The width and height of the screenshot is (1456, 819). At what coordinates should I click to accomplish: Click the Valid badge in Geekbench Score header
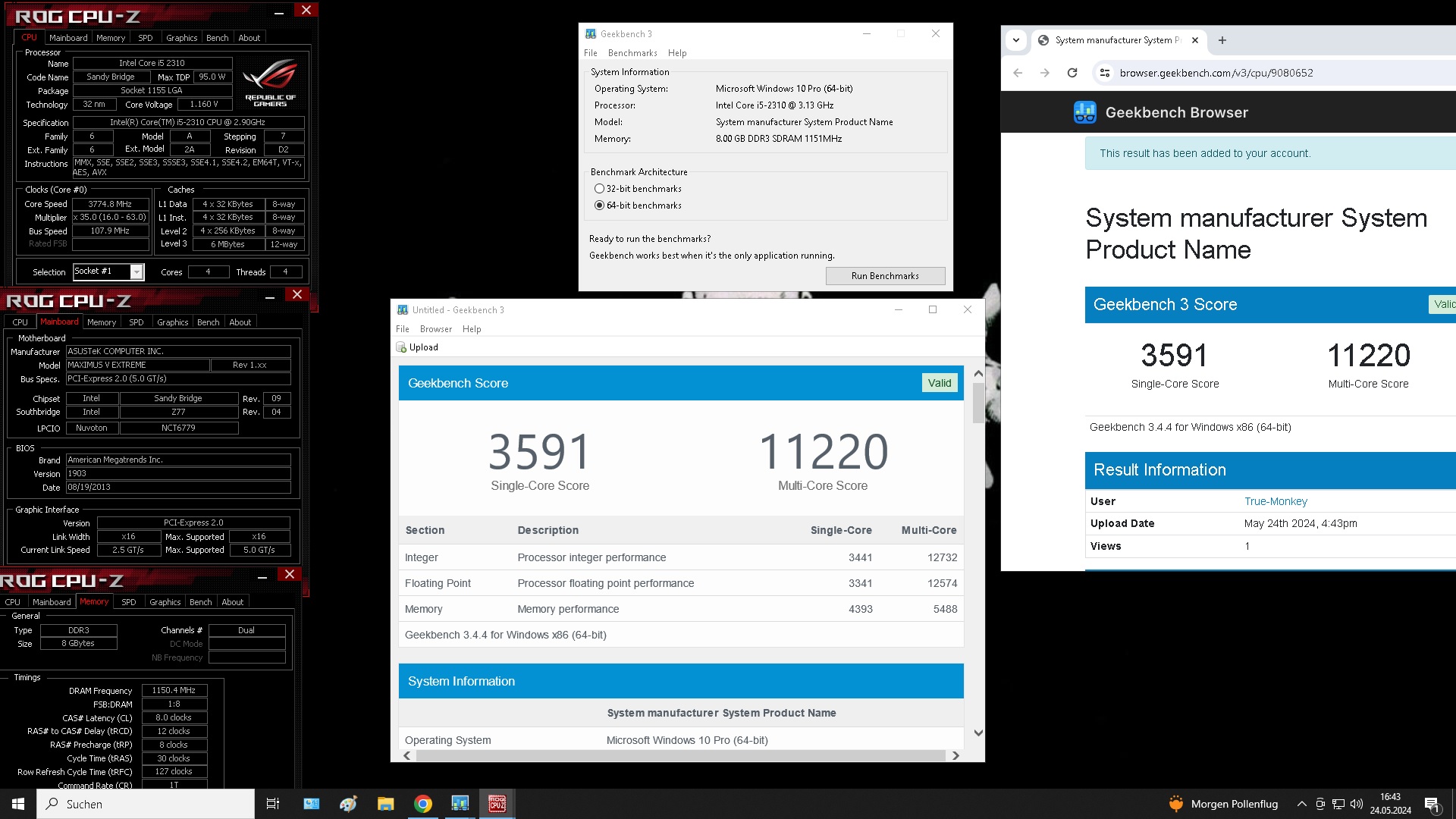coord(940,383)
